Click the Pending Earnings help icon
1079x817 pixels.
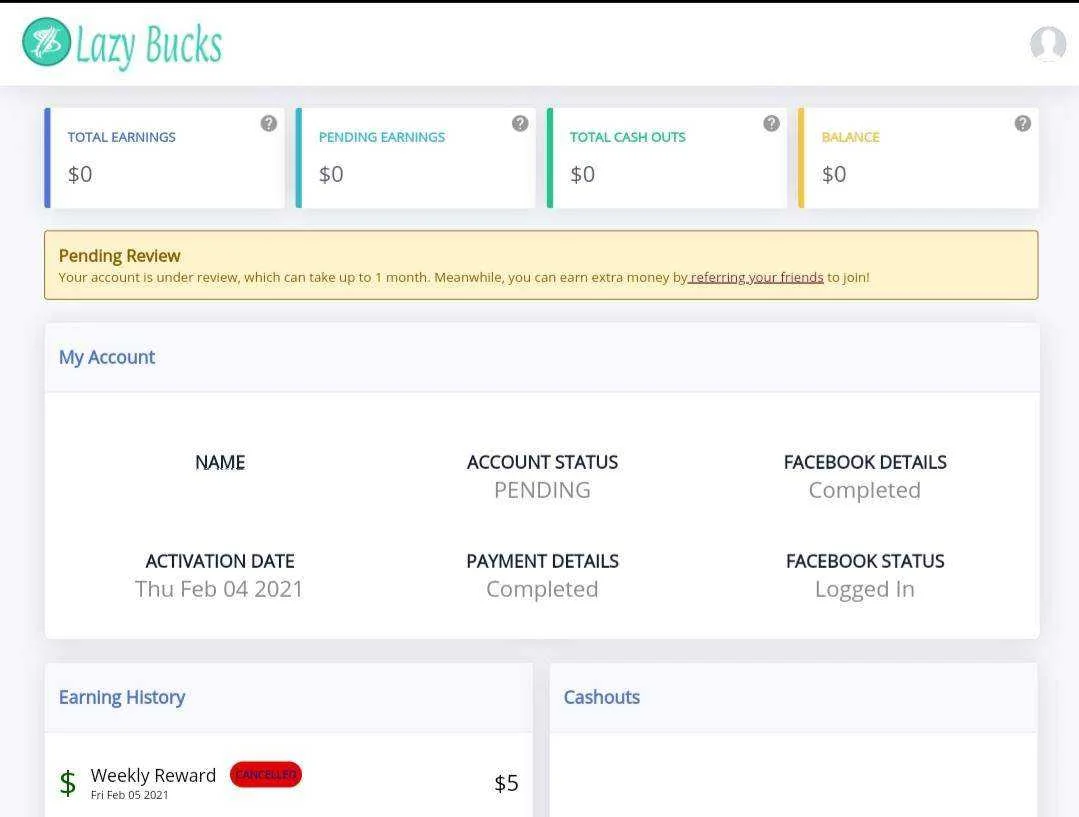coord(520,123)
